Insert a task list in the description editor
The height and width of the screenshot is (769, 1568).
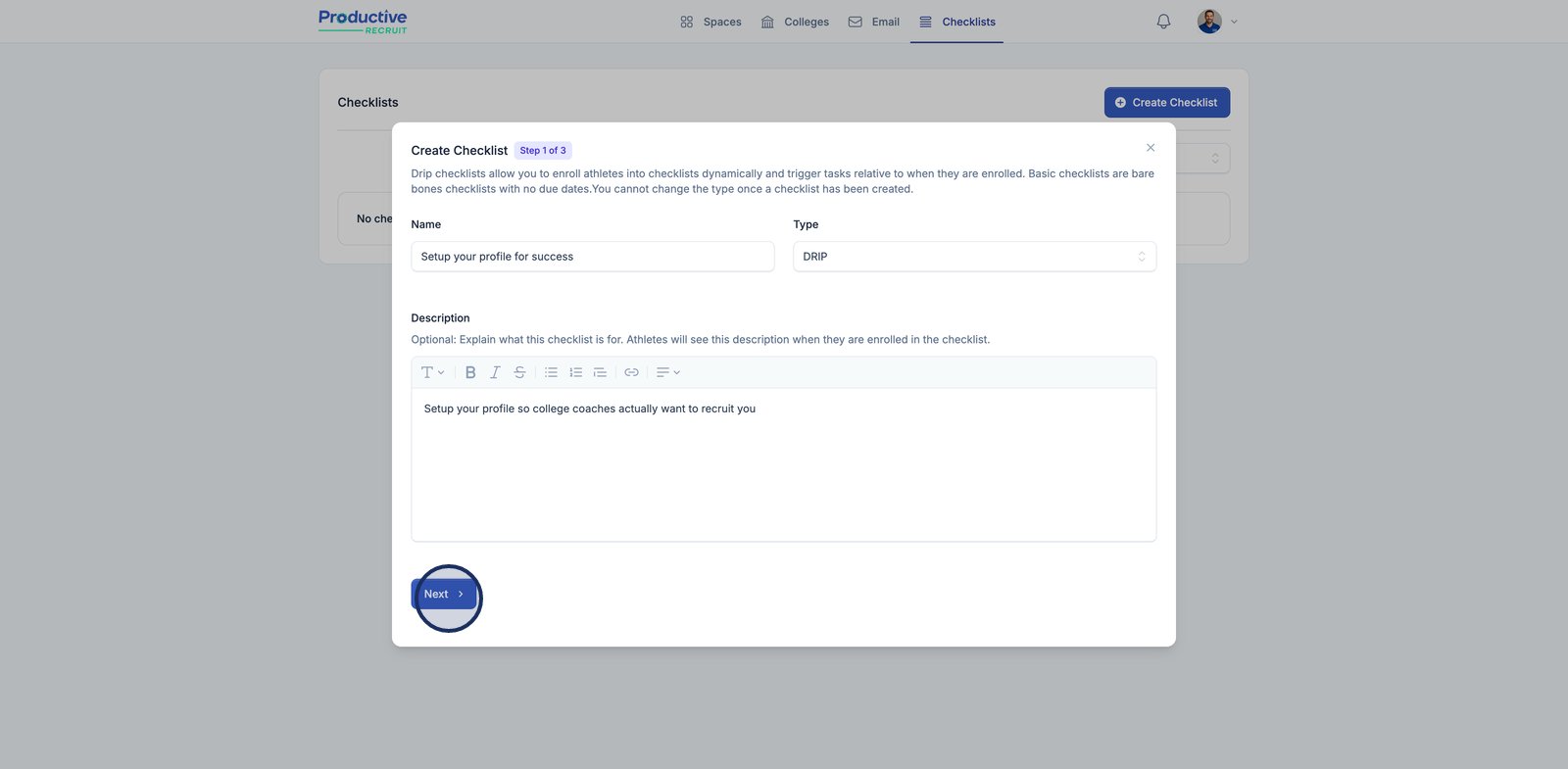(600, 372)
